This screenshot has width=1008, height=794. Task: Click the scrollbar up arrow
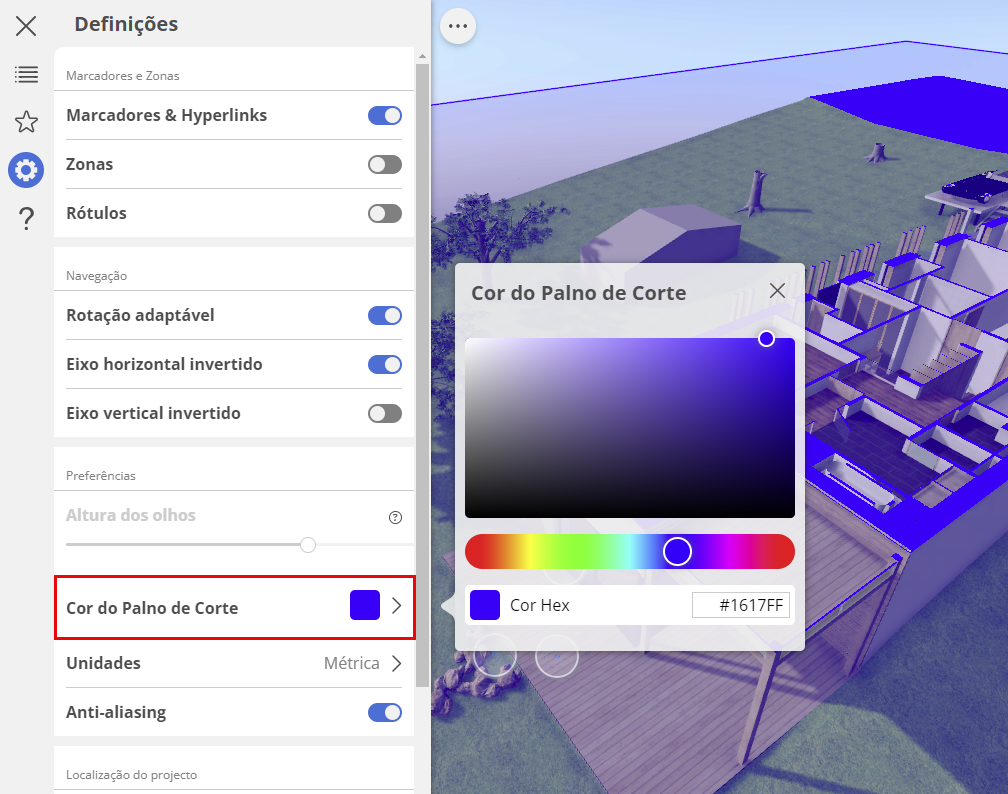[x=422, y=57]
